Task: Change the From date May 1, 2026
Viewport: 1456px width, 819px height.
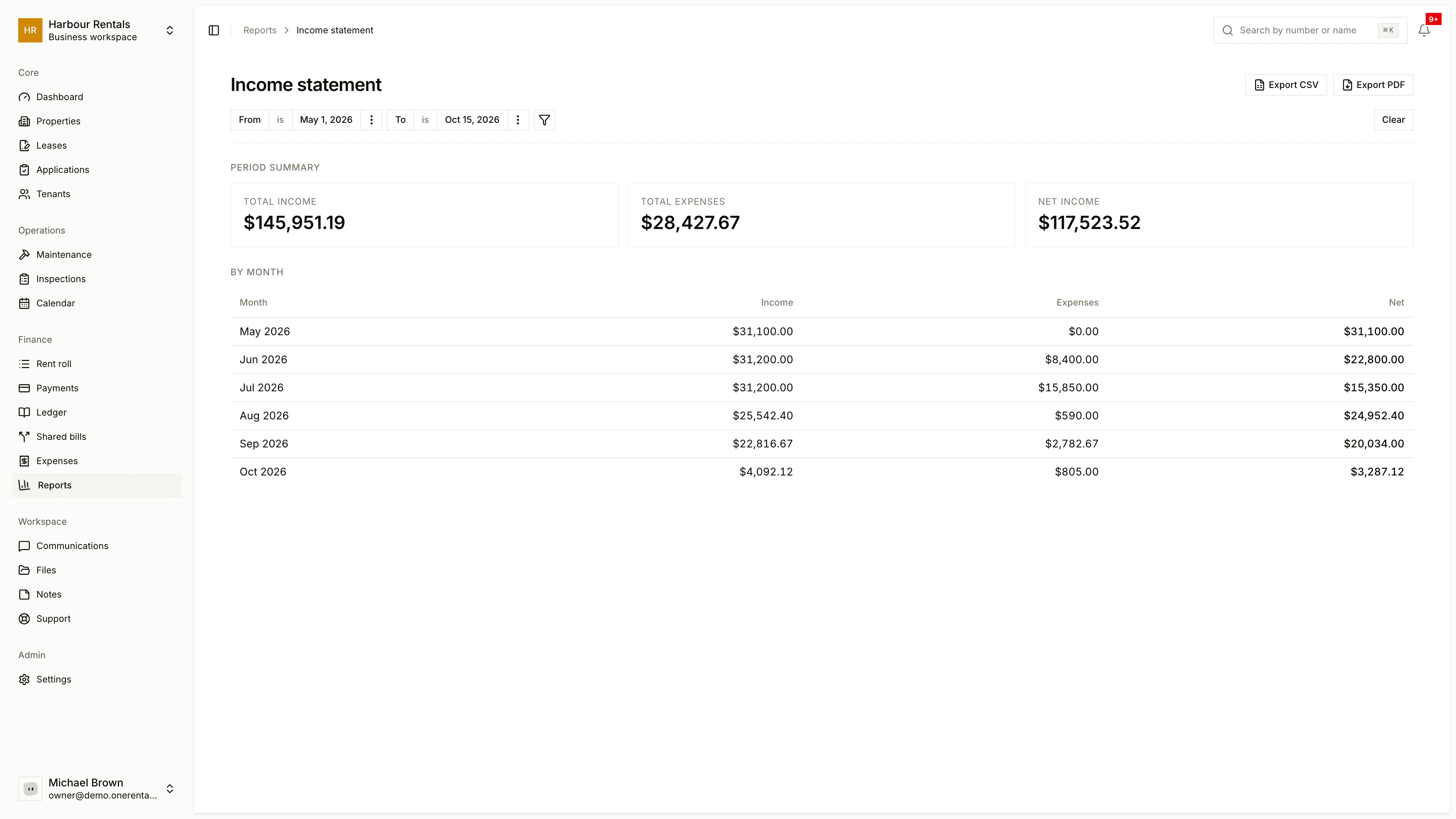Action: pos(326,120)
